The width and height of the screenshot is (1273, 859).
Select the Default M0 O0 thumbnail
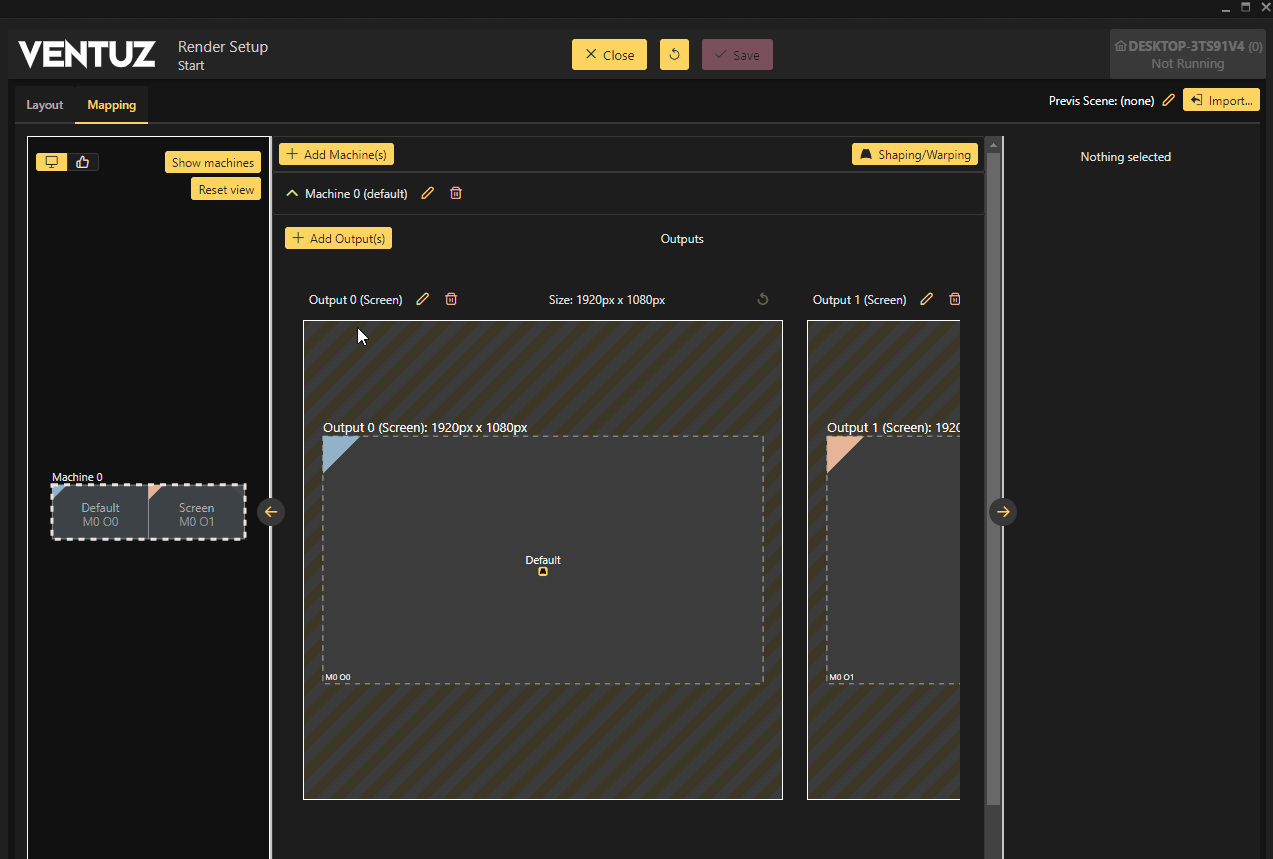[x=100, y=514]
